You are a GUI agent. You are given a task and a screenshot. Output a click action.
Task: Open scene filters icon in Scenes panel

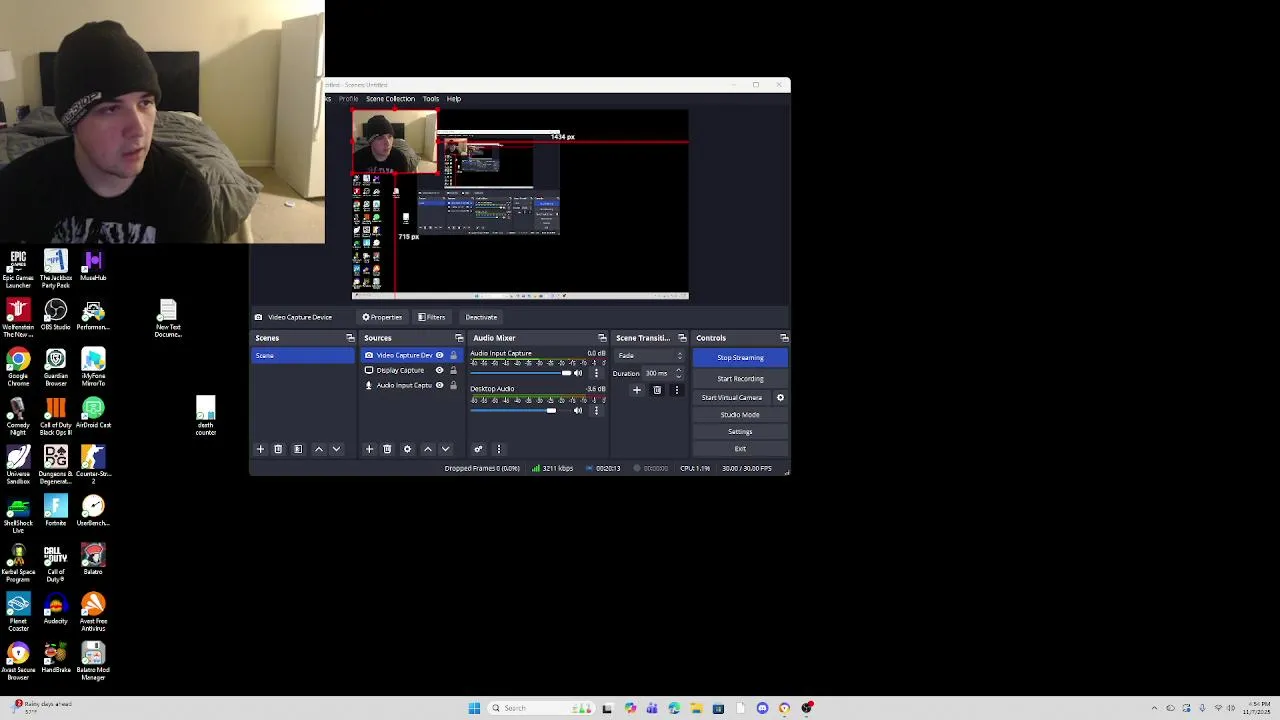coord(297,449)
